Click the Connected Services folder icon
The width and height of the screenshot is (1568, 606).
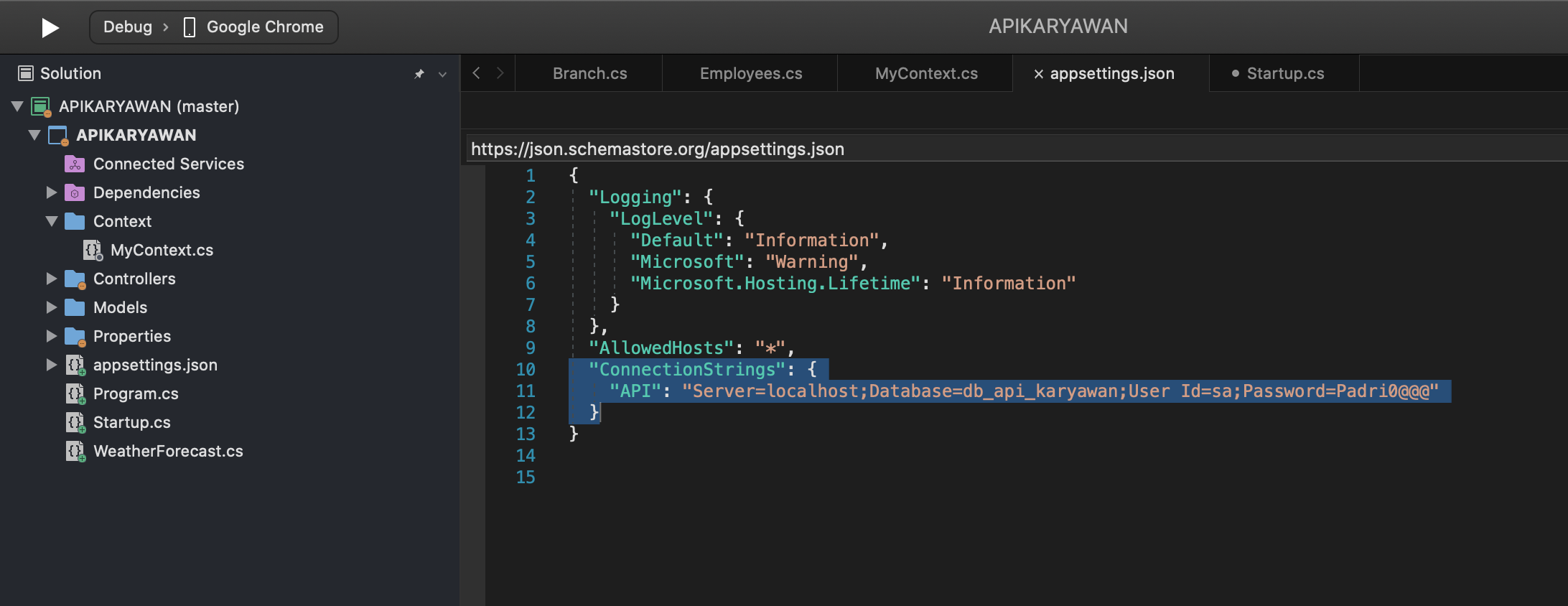(x=75, y=164)
